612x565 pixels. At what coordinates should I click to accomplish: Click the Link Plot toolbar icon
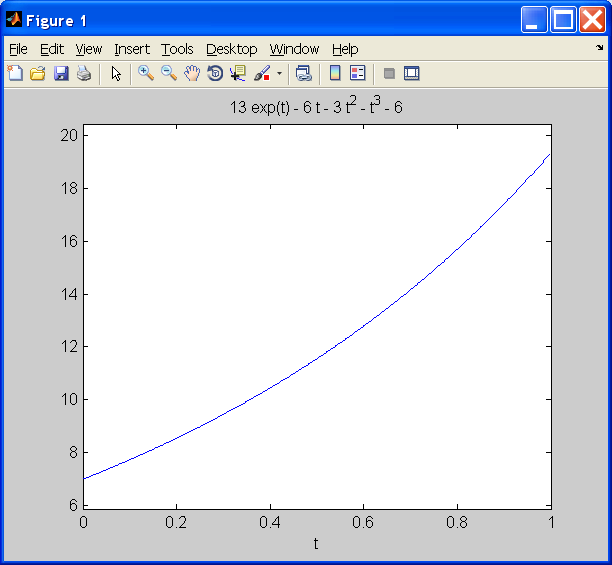304,73
